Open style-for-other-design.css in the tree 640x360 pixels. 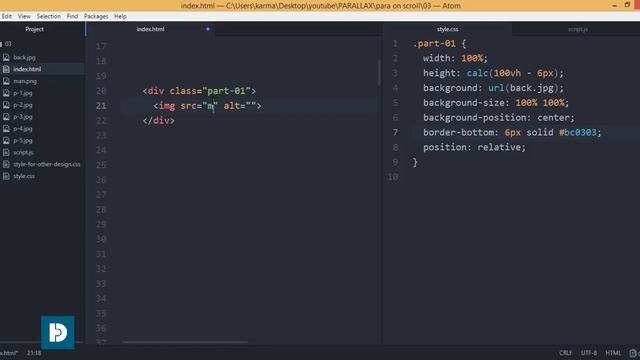coord(47,164)
